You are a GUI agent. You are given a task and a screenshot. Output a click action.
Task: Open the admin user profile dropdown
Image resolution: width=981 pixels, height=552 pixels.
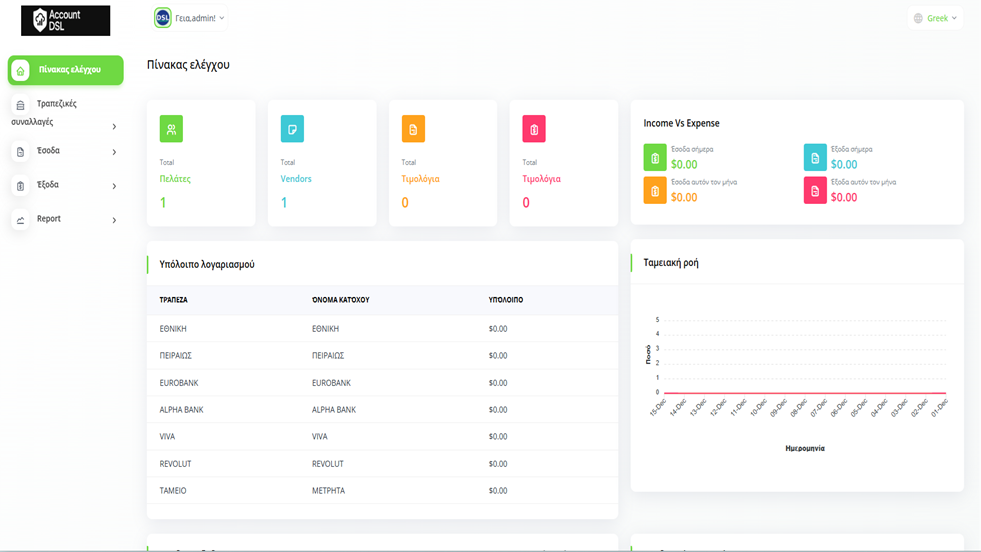tap(190, 18)
